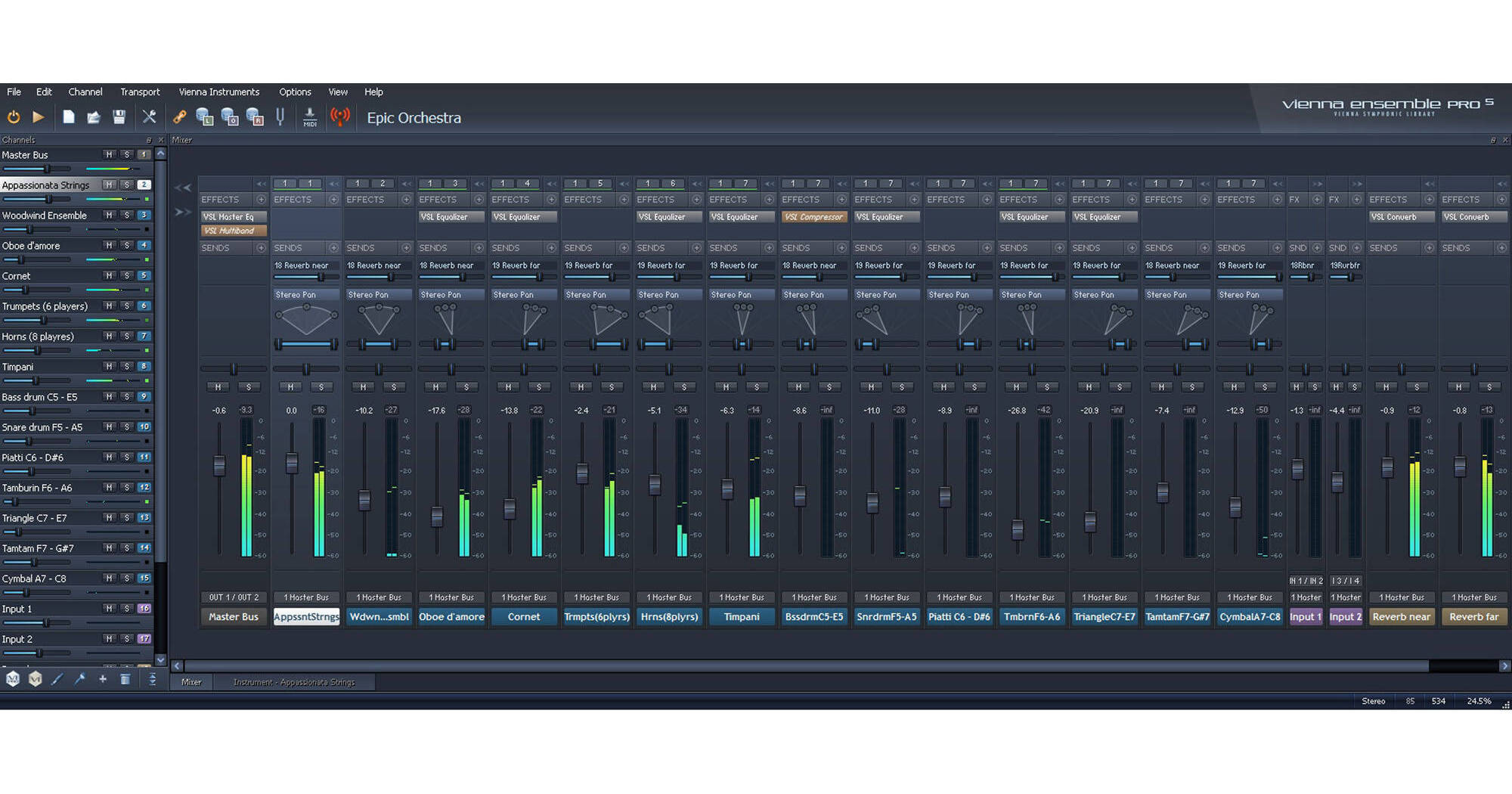Click the orange Play transport icon
This screenshot has height=794, width=1512.
[38, 117]
